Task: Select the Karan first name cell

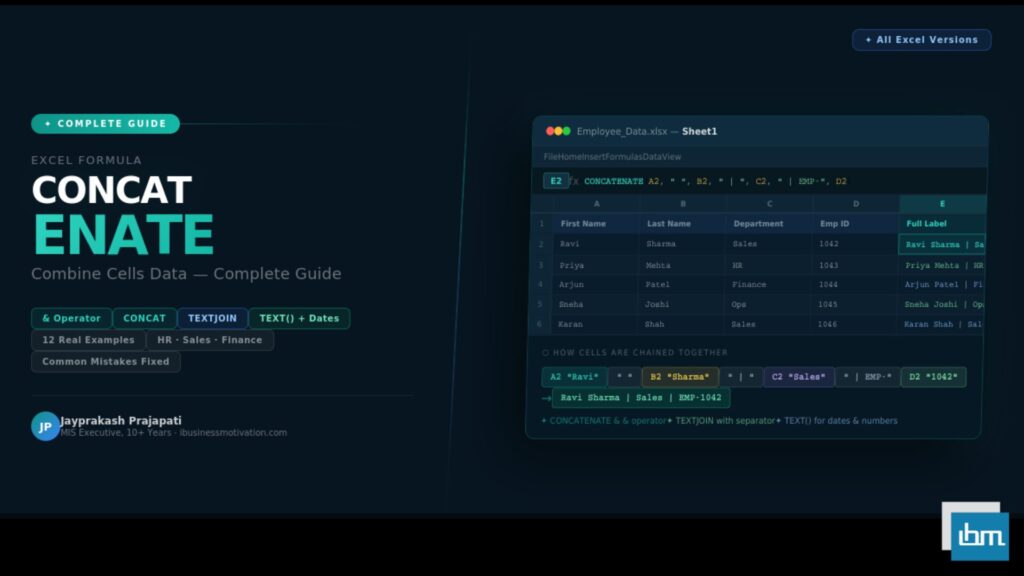Action: pyautogui.click(x=596, y=324)
